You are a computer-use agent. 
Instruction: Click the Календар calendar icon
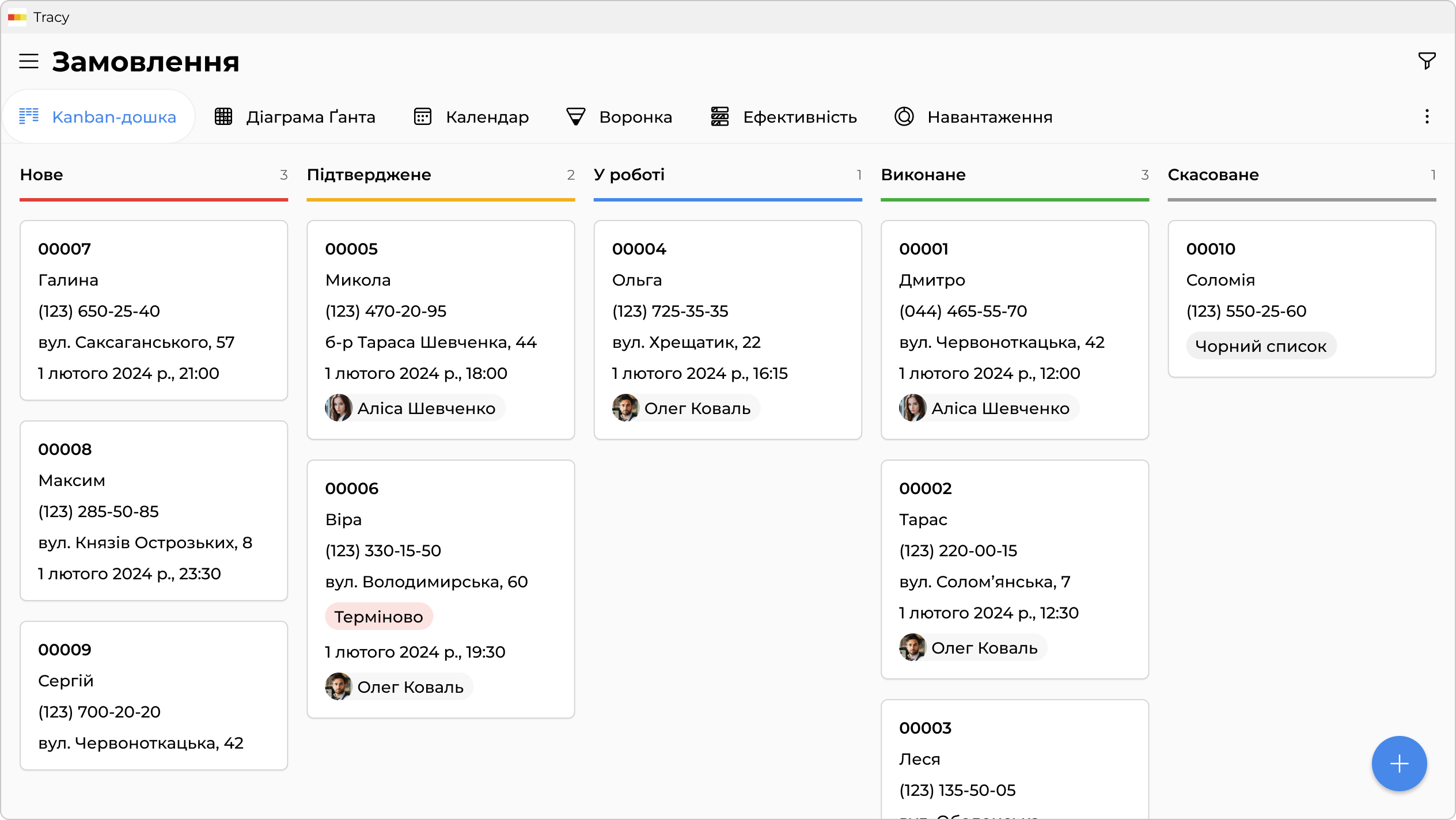click(423, 117)
